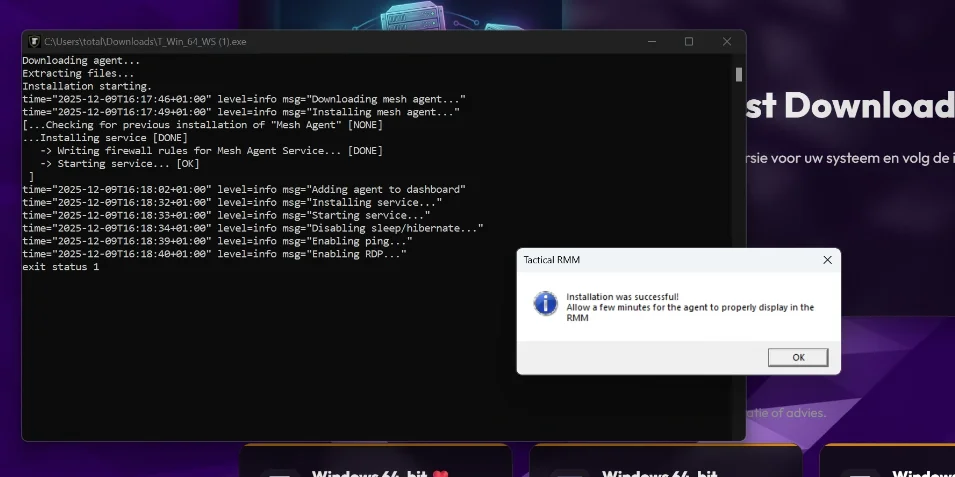Click the "-> Starting service... [OK]" line
This screenshot has height=477, width=955.
pos(119,164)
